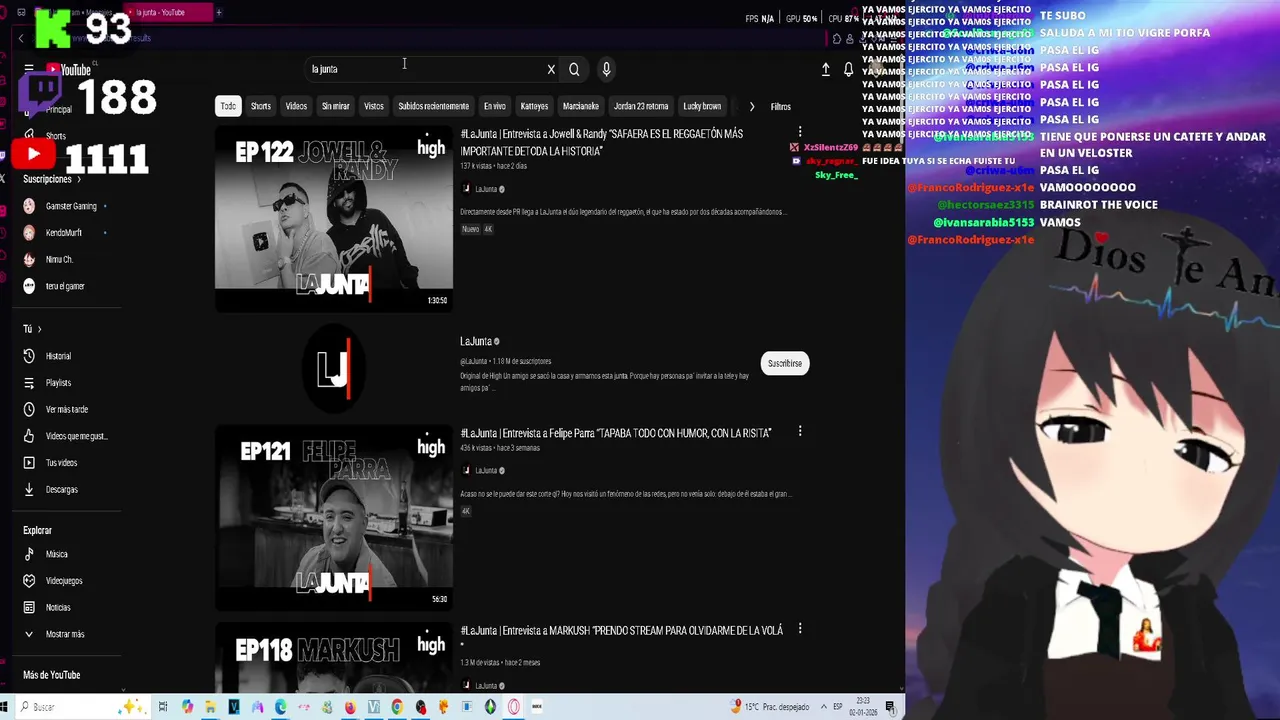This screenshot has height=720, width=1280.
Task: Open the Windows Start button
Action: [6, 707]
